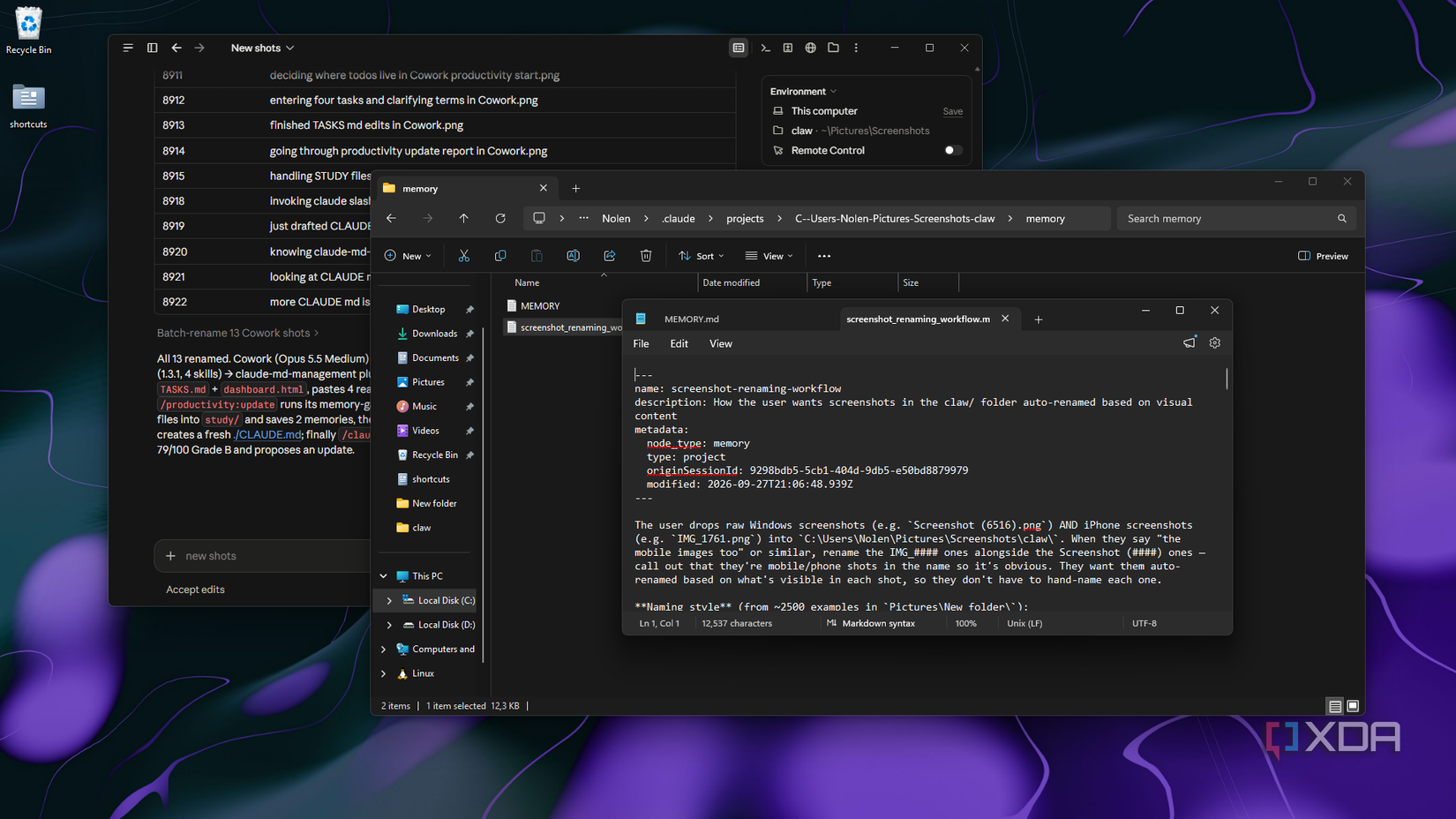Add a new tab in Notepad
Screen dimensions: 1456x819
(x=1039, y=319)
